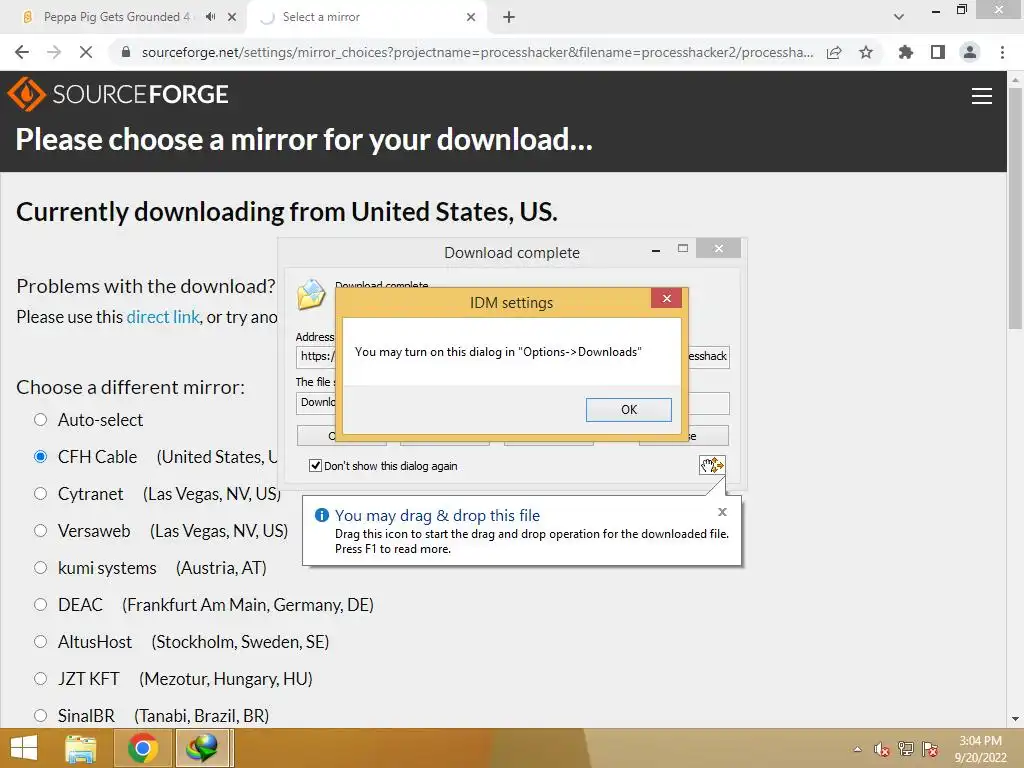Stop loading the page
This screenshot has height=768, width=1024.
86,52
